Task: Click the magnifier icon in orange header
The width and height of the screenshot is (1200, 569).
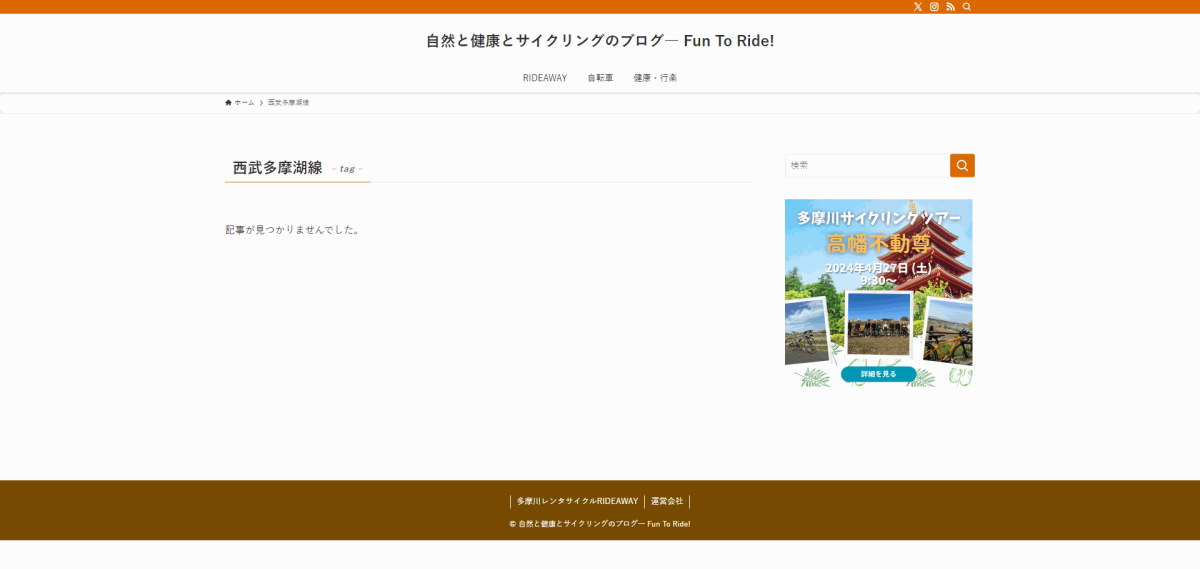Action: [966, 7]
